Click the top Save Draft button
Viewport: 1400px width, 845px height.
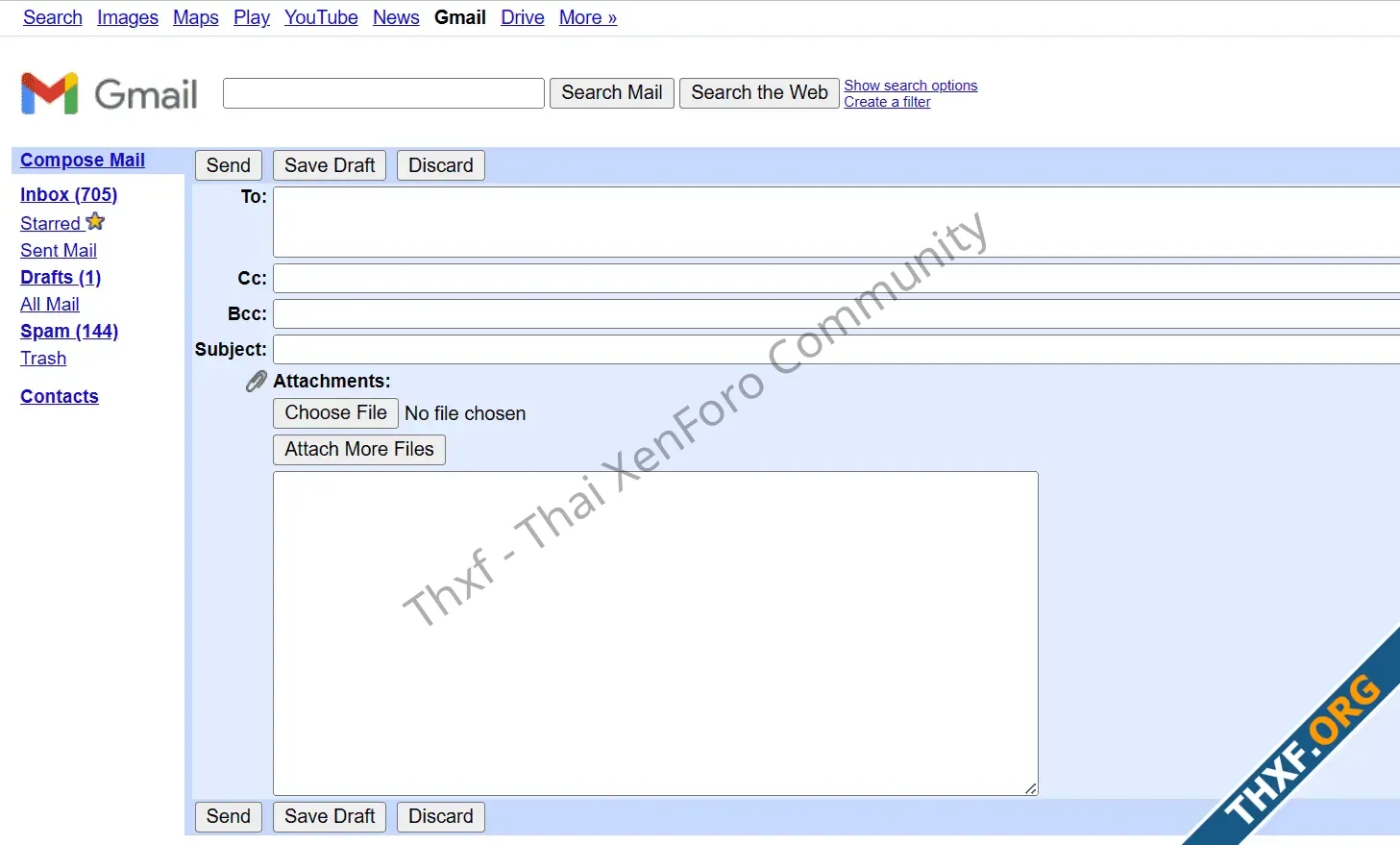(330, 165)
